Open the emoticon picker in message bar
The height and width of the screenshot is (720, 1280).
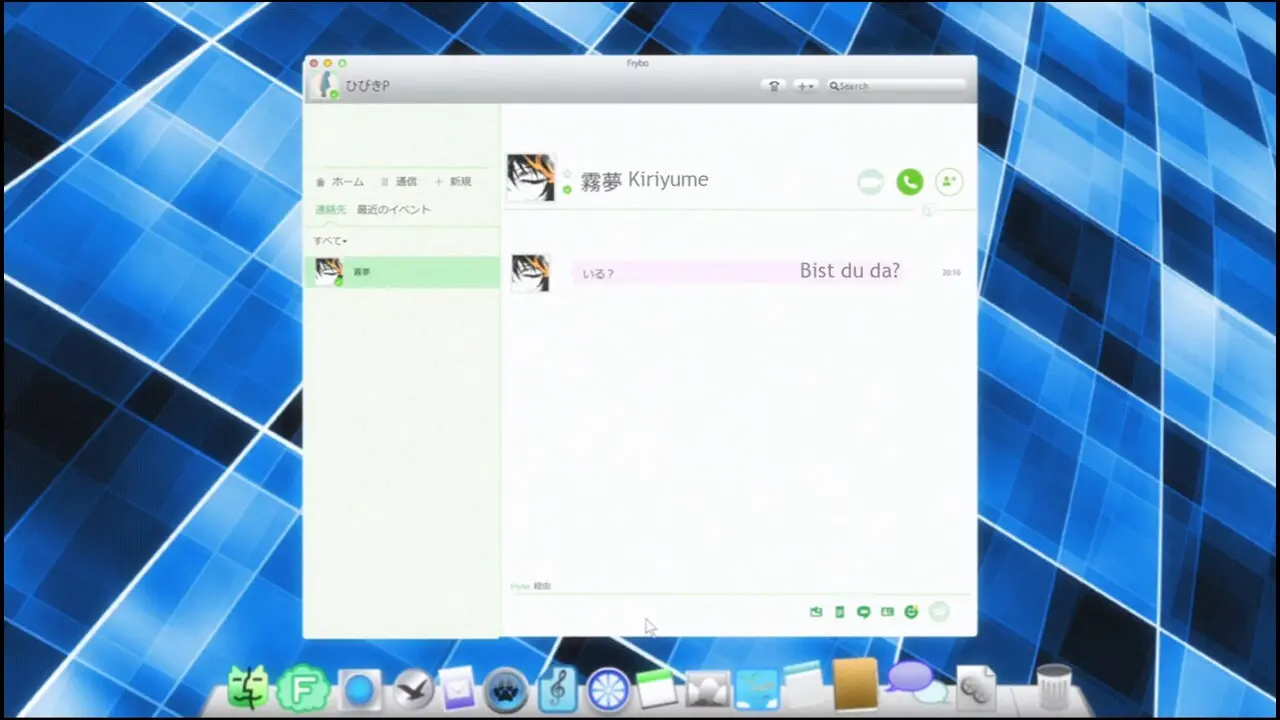click(911, 612)
